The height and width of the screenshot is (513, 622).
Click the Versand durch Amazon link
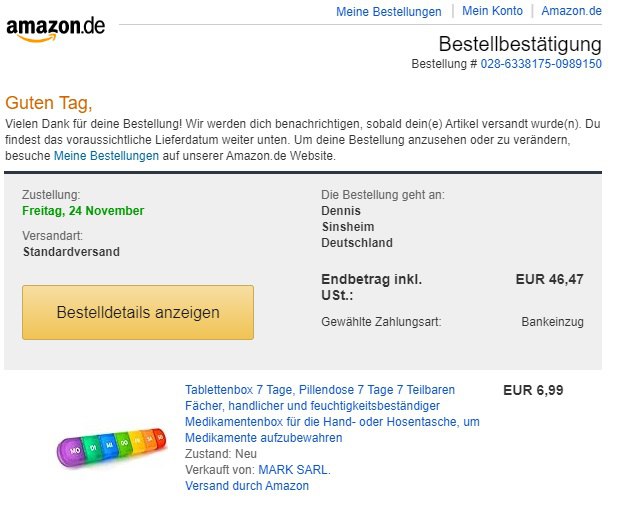pyautogui.click(x=247, y=486)
